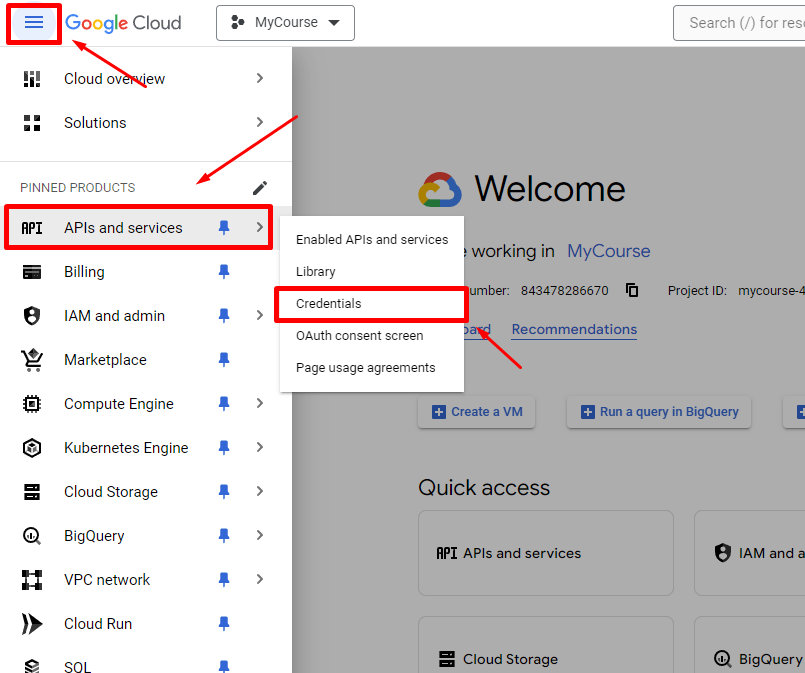The width and height of the screenshot is (805, 673).
Task: Unpin Cloud Run from pinned products
Action: [x=224, y=624]
